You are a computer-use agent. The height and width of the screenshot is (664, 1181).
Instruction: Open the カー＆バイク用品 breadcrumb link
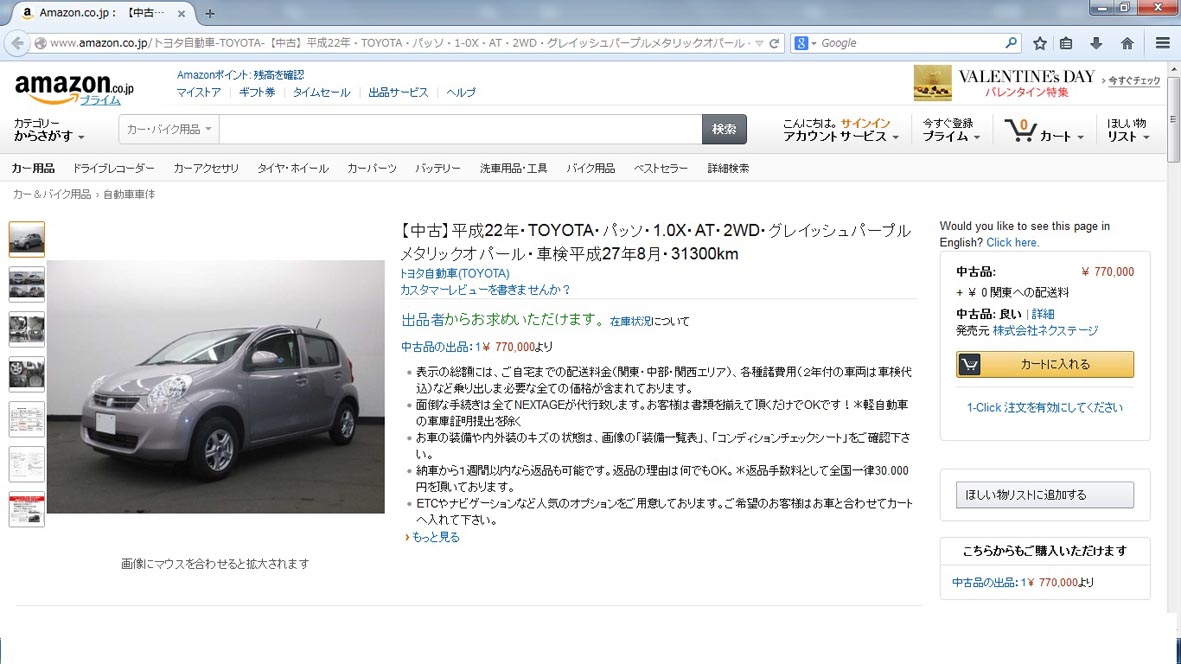tap(52, 194)
